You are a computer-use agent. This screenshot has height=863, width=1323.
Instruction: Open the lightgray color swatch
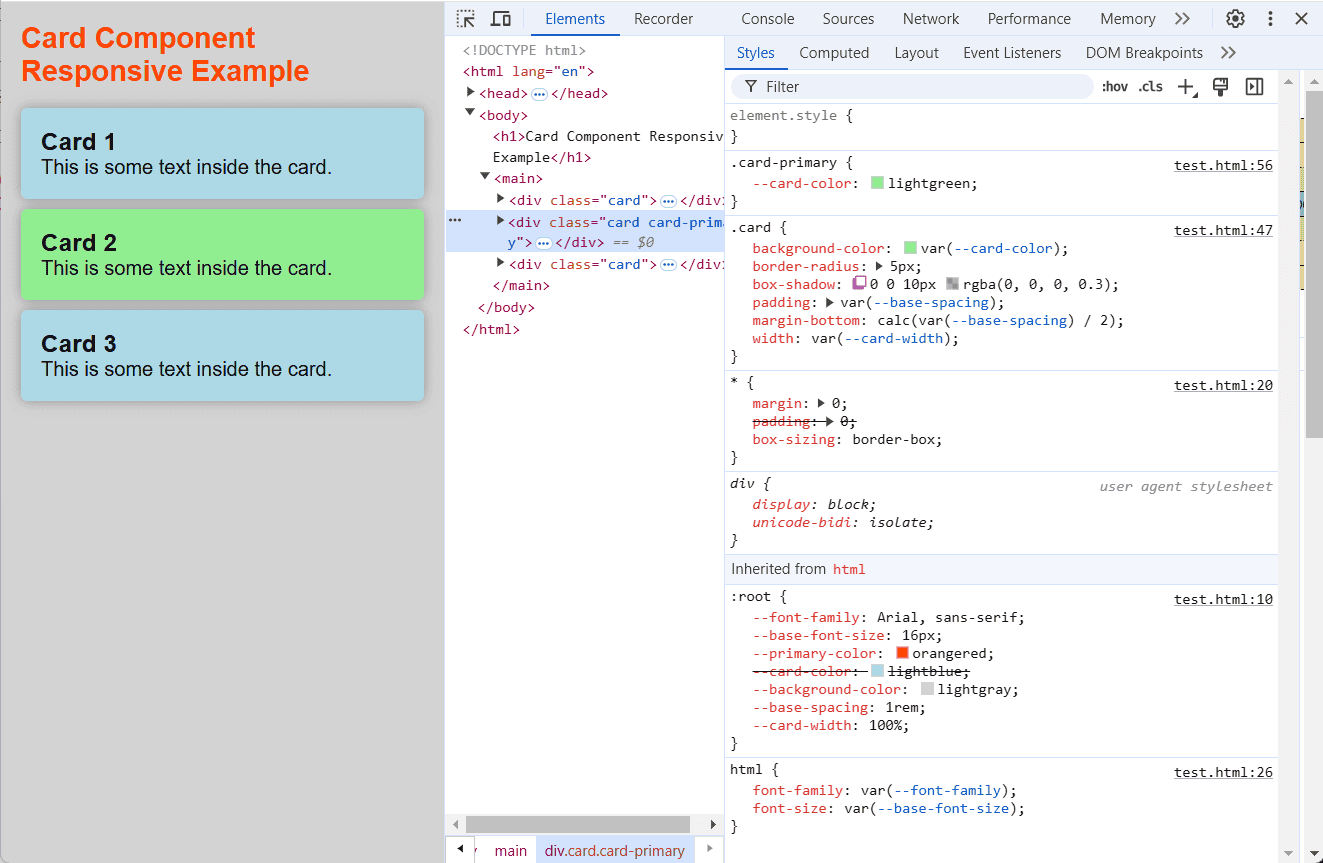(927, 689)
